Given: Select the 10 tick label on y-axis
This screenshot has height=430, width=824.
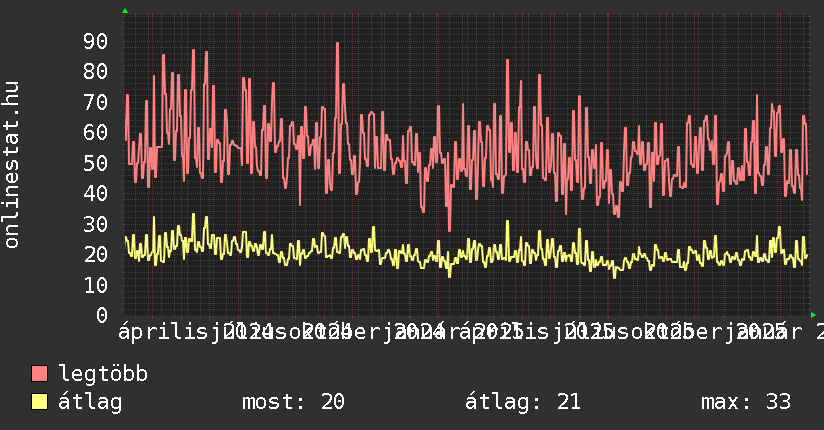Looking at the screenshot, I should tap(95, 285).
